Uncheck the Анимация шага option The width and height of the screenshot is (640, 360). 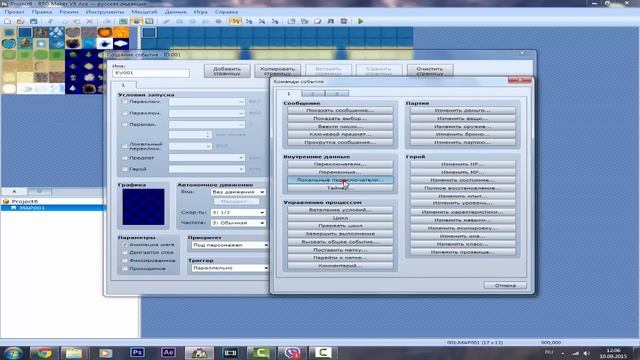(125, 244)
